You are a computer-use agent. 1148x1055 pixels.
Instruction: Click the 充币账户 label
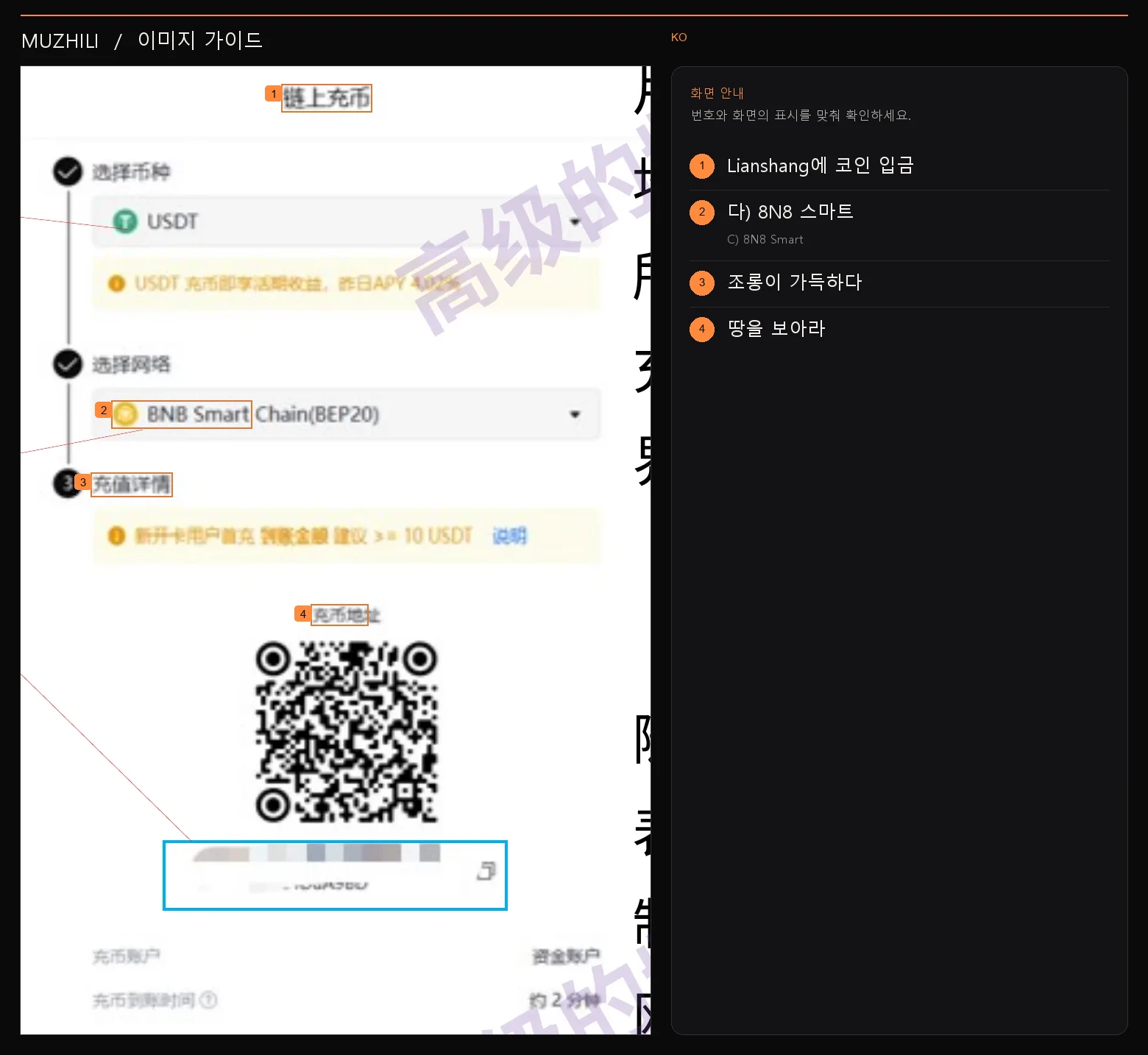[126, 956]
